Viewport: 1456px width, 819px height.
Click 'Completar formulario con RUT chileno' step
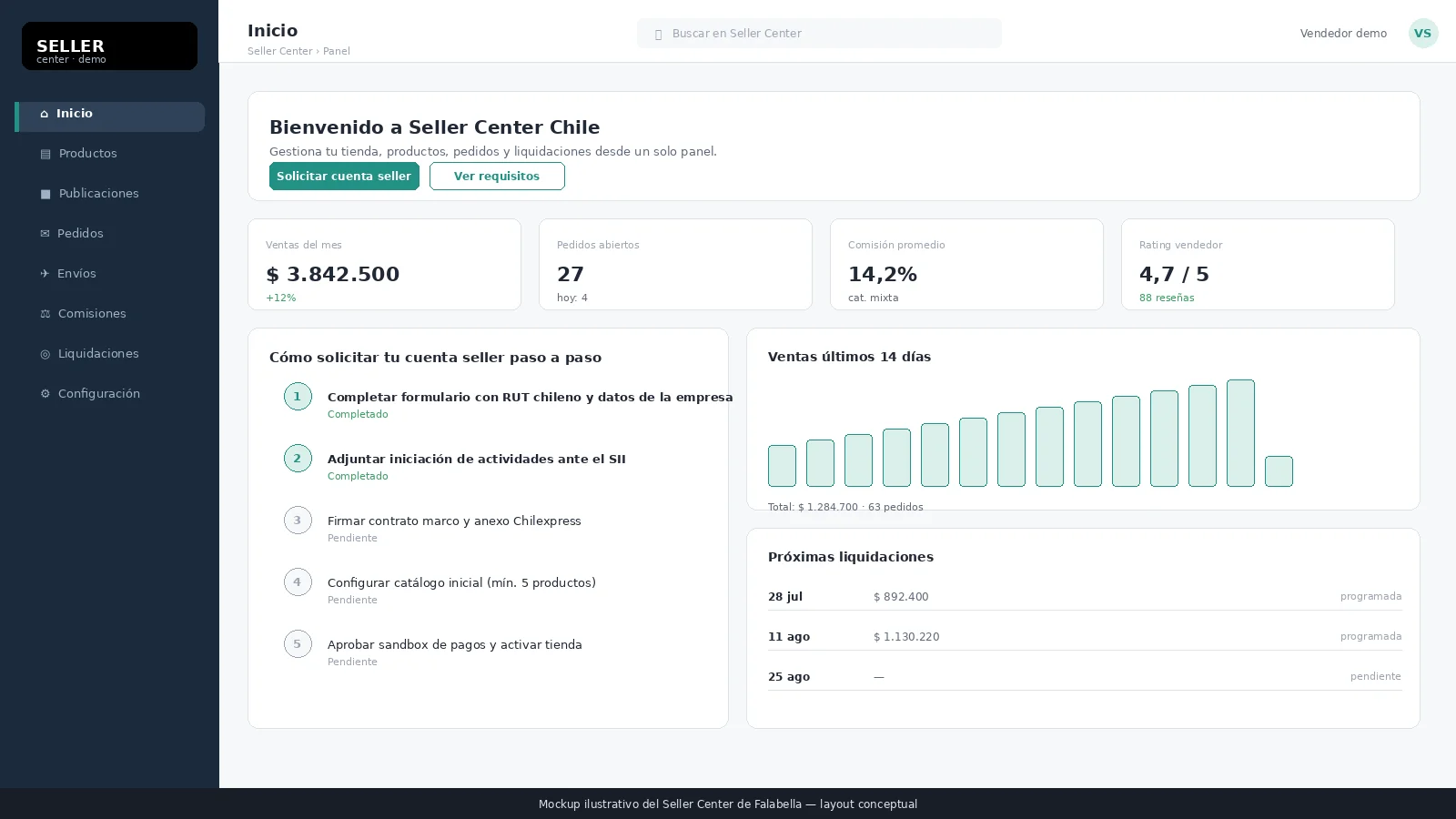tap(530, 398)
